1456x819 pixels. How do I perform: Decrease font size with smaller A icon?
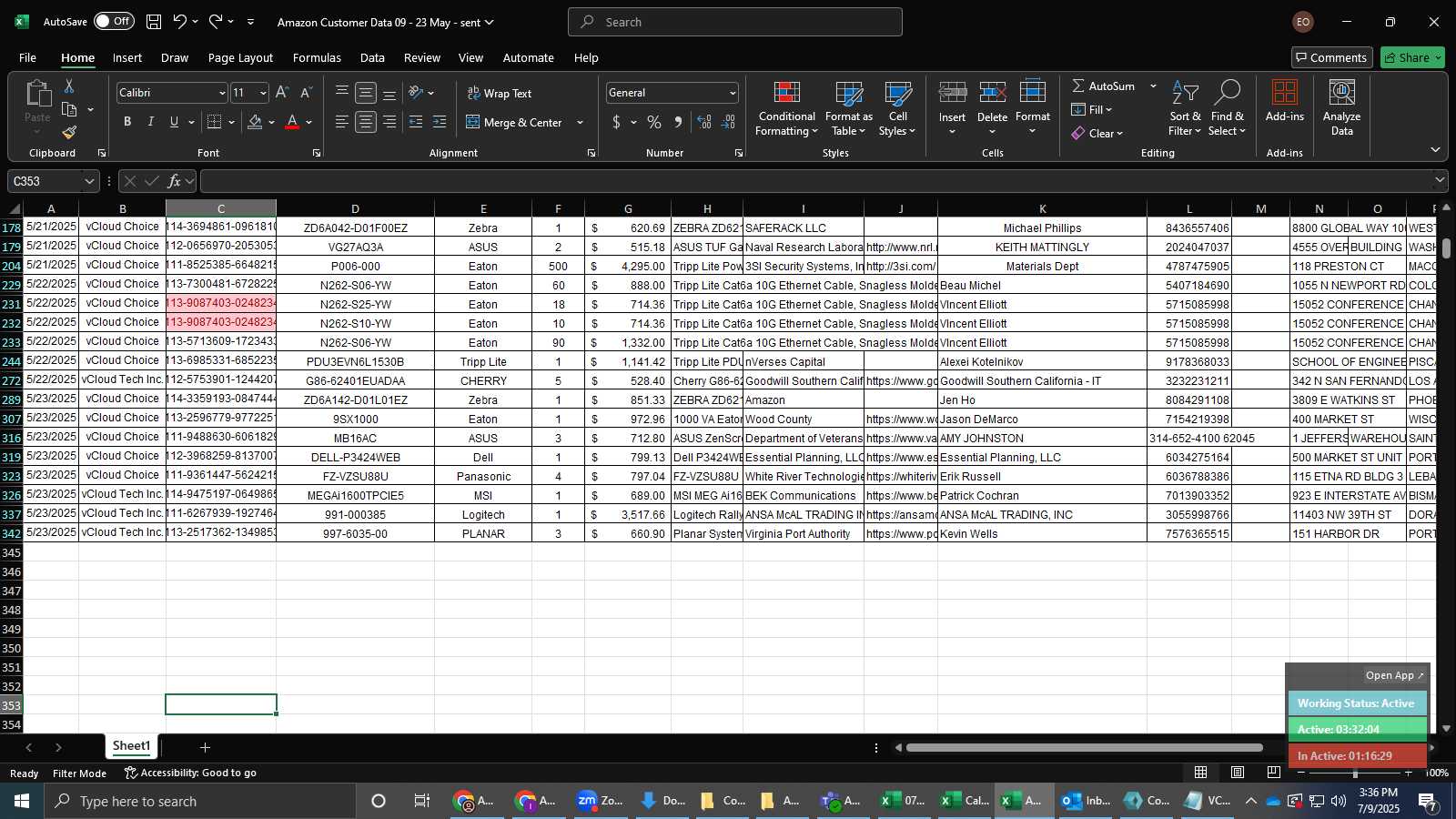(306, 93)
